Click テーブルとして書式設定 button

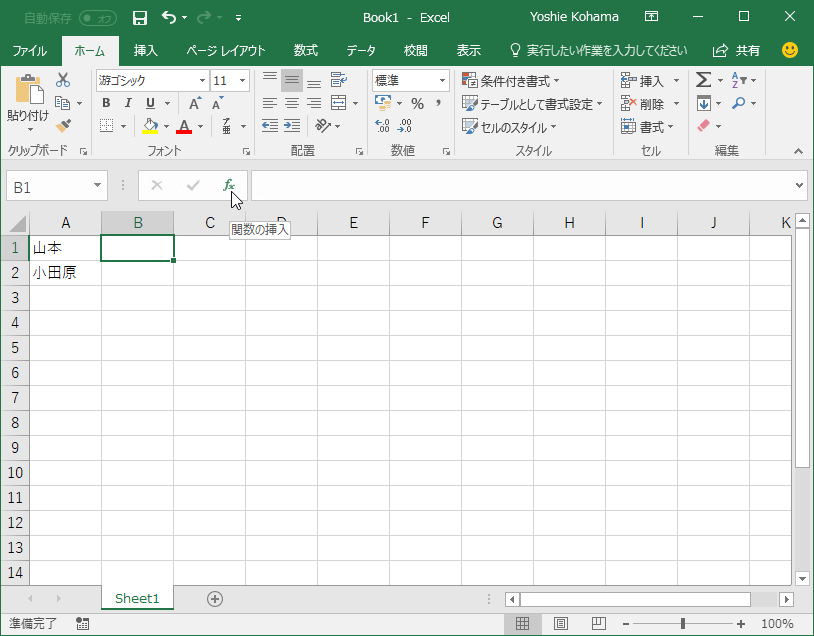(533, 104)
